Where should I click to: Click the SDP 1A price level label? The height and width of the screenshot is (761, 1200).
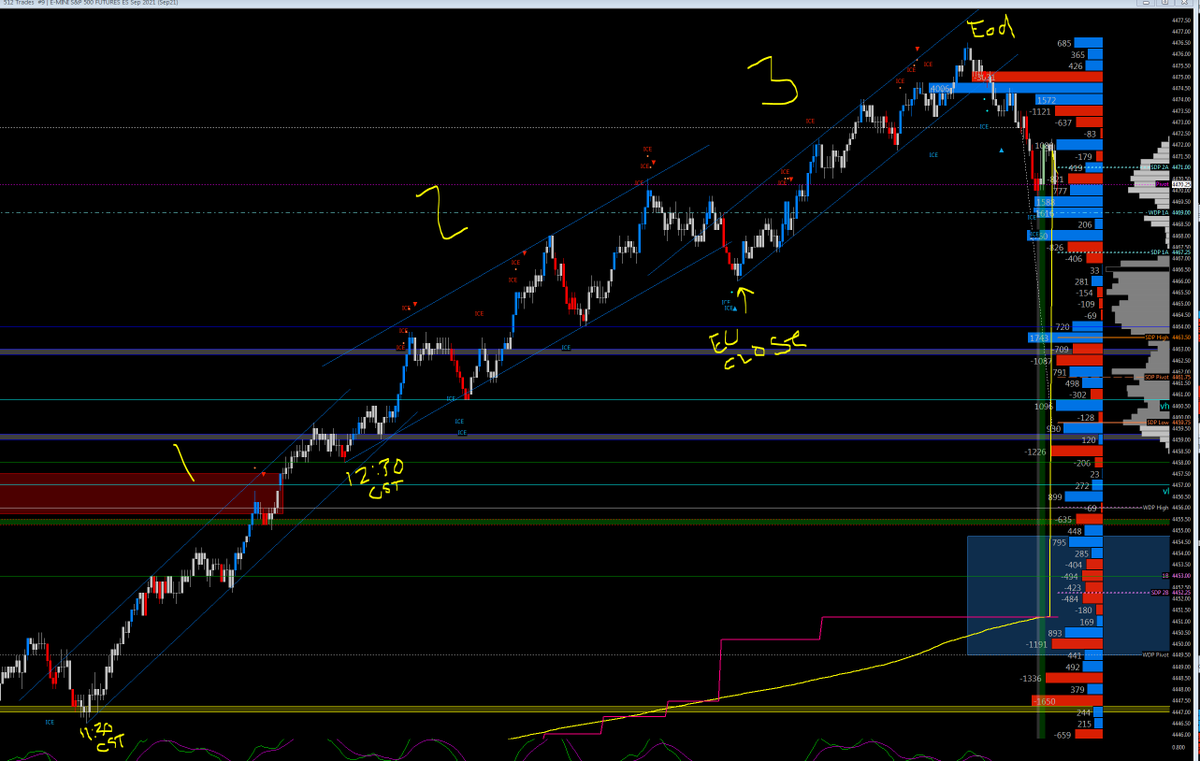pyautogui.click(x=1159, y=251)
